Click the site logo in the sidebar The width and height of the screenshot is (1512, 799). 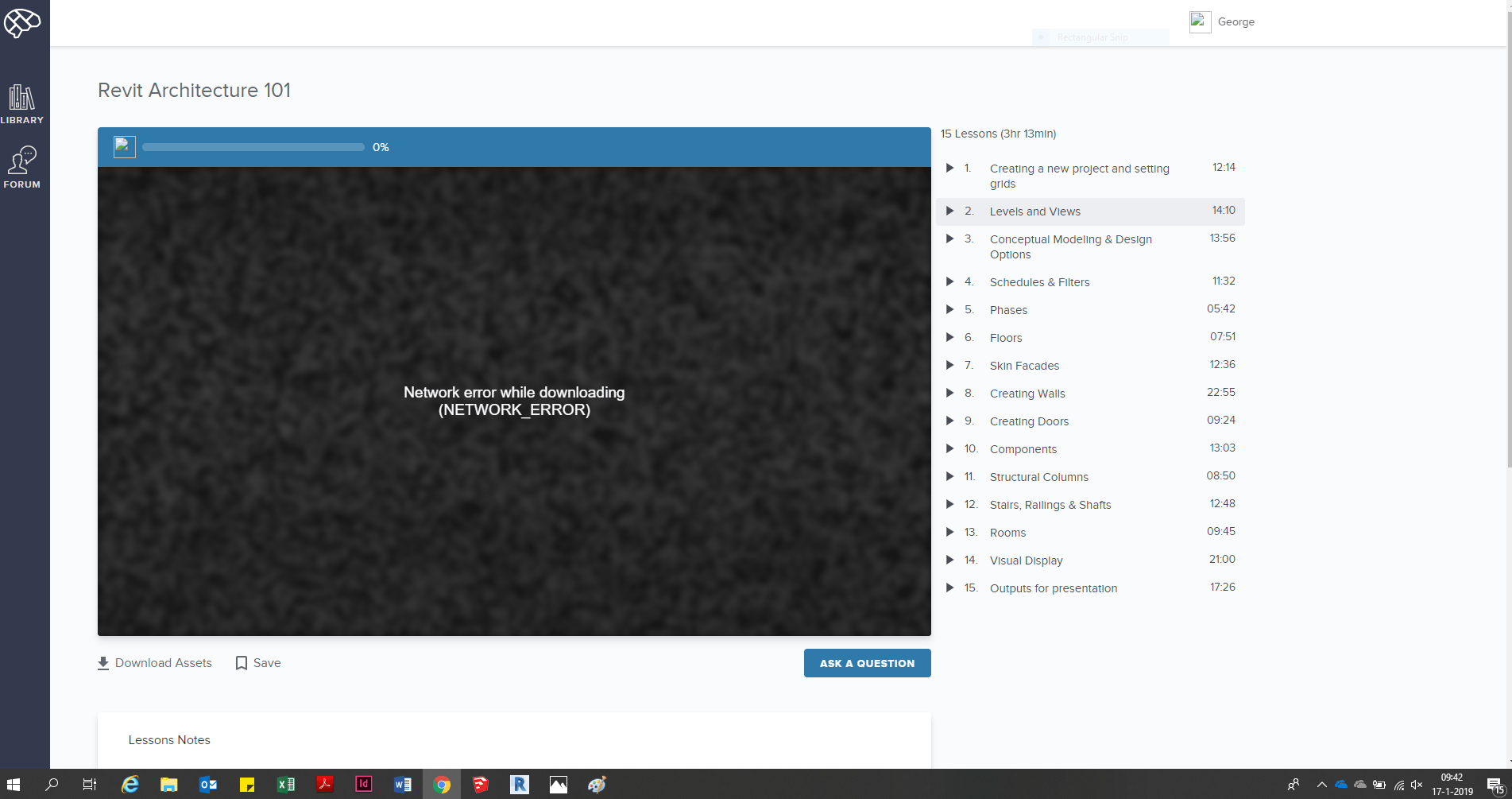point(22,22)
